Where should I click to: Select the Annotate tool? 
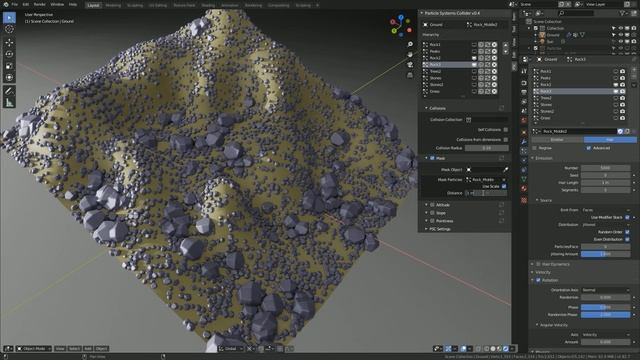tap(9, 91)
